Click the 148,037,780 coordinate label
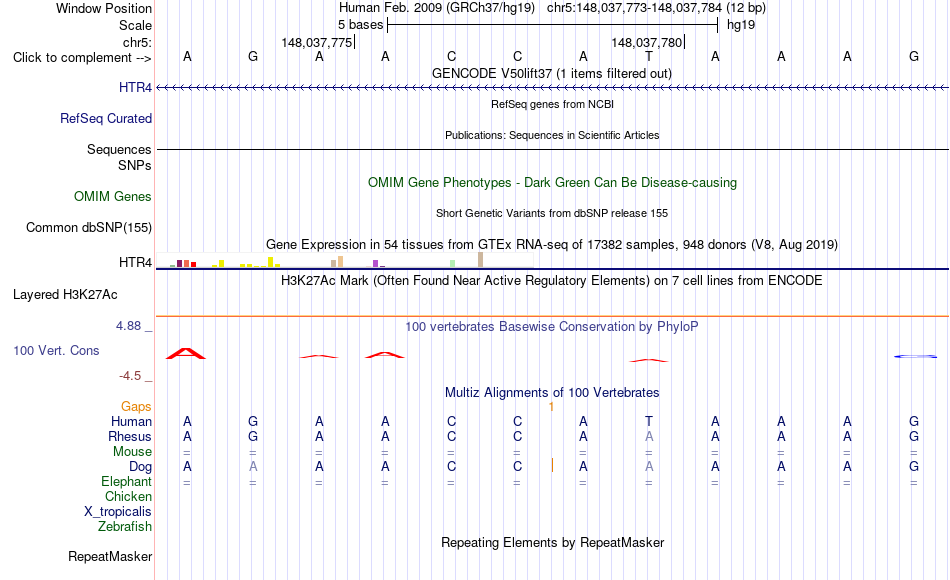The height and width of the screenshot is (580, 950). (x=647, y=42)
